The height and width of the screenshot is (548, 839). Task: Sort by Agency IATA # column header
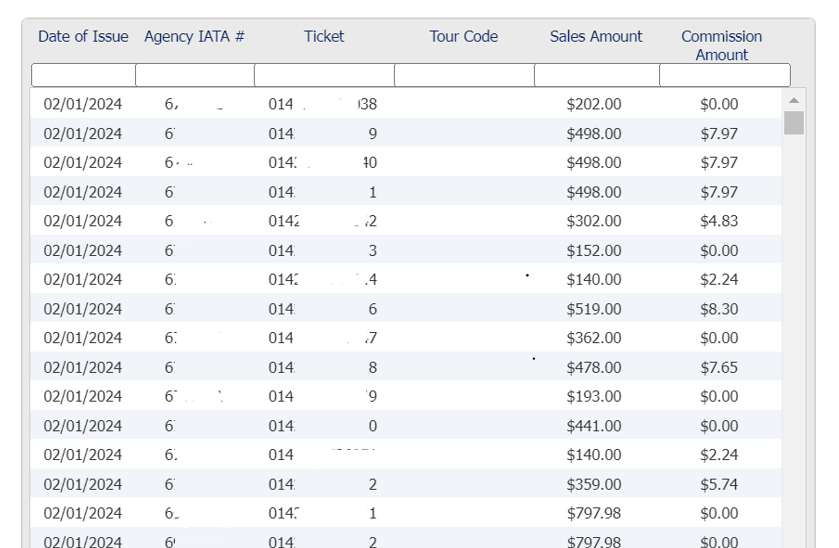tap(194, 37)
